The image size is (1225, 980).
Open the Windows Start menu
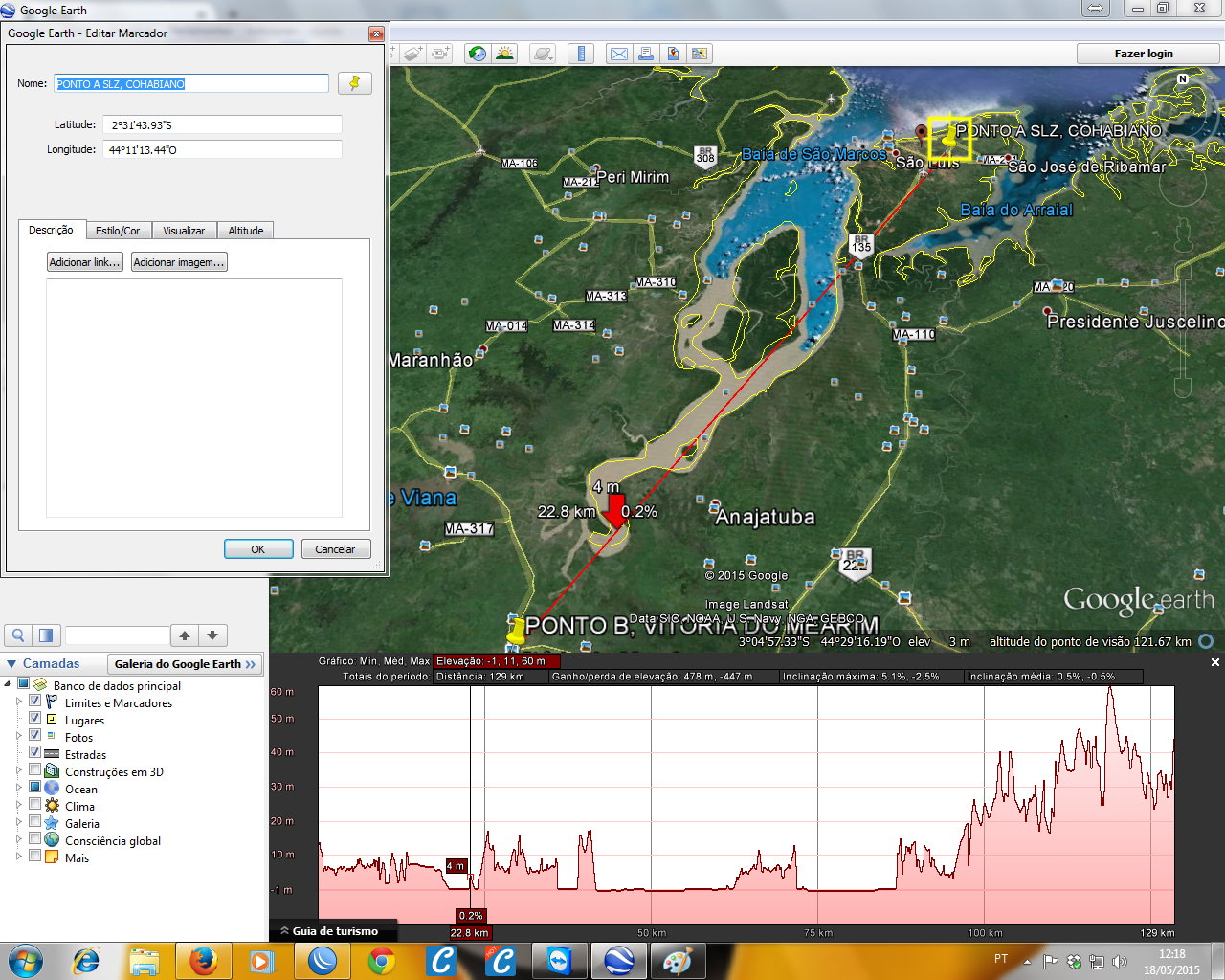pyautogui.click(x=26, y=961)
